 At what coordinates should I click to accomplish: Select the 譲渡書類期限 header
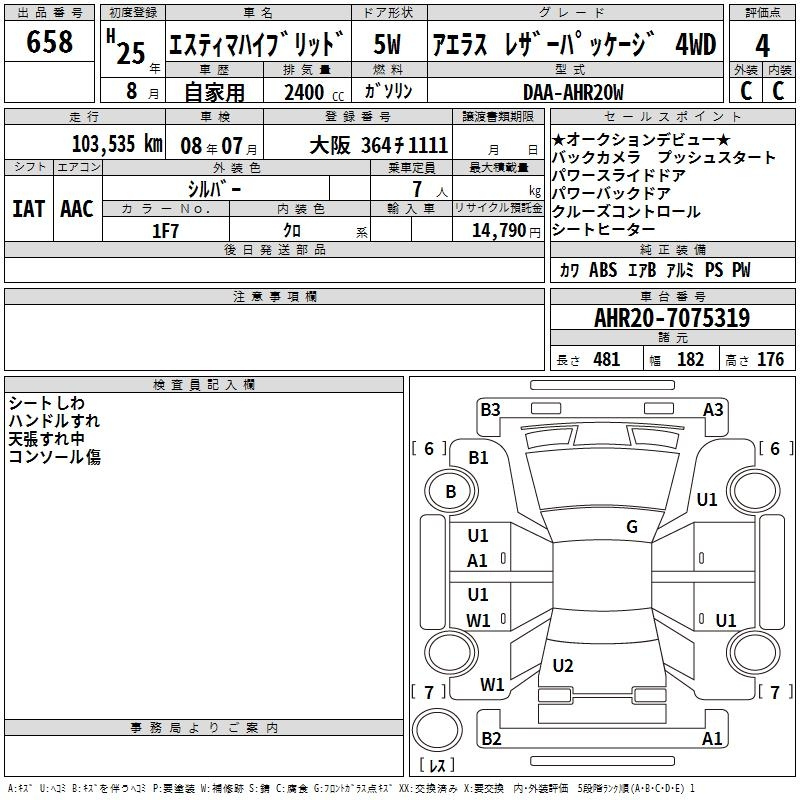(x=498, y=116)
